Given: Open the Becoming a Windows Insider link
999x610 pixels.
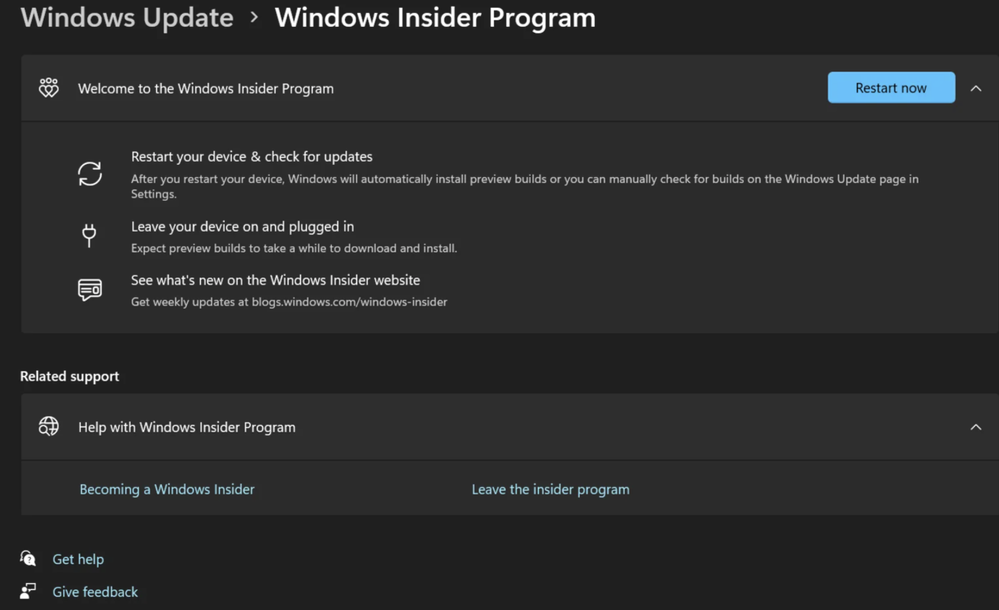Looking at the screenshot, I should [x=167, y=490].
